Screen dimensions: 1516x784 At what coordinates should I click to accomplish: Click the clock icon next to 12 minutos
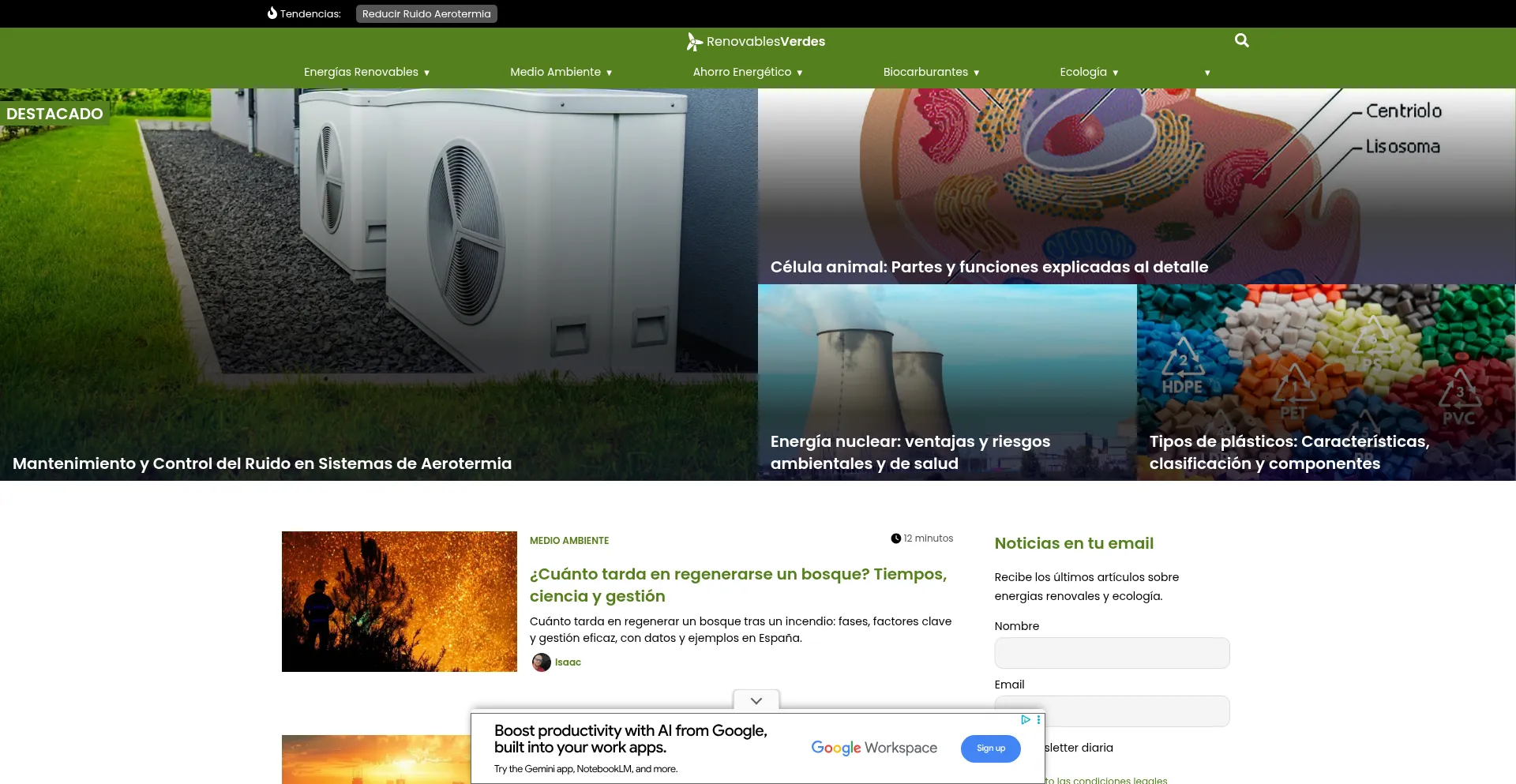pos(895,538)
